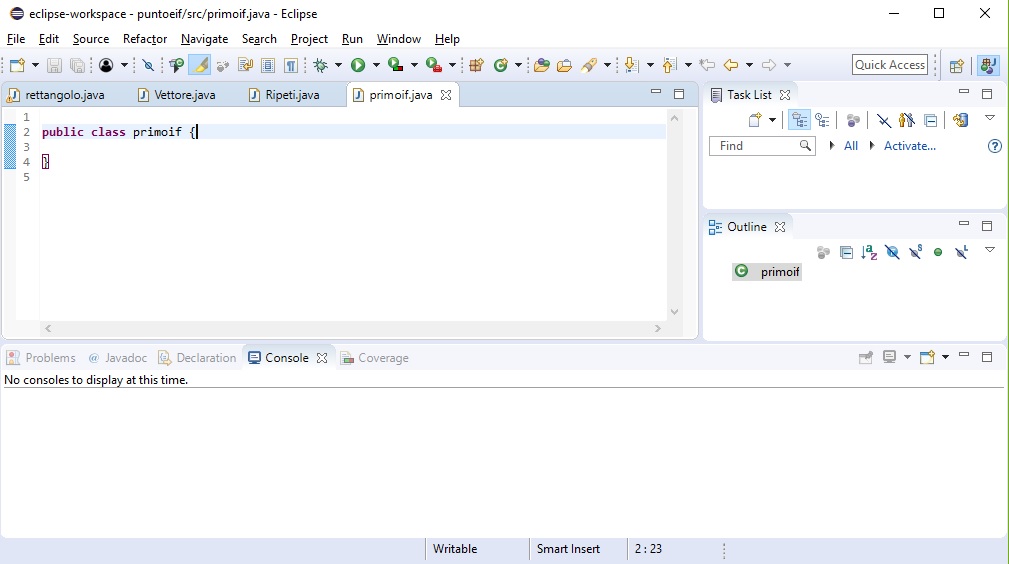Switch to Ripeti.java editor tab

pyautogui.click(x=284, y=95)
